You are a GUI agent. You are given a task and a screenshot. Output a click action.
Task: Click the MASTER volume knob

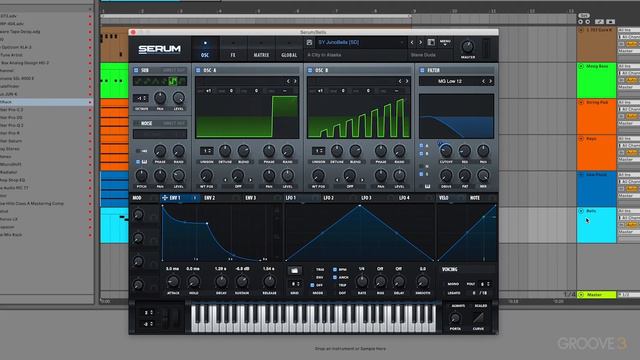pyautogui.click(x=468, y=47)
